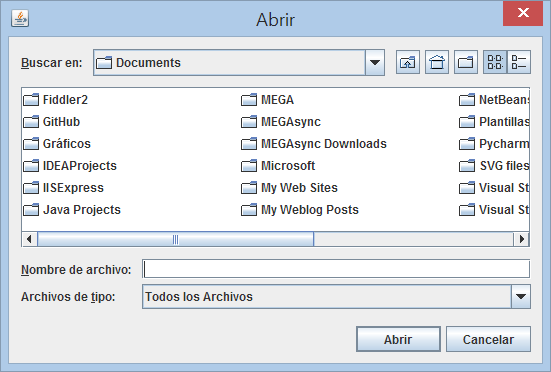Switch to List view toggle
Screen dimensions: 551x372
pos(495,62)
